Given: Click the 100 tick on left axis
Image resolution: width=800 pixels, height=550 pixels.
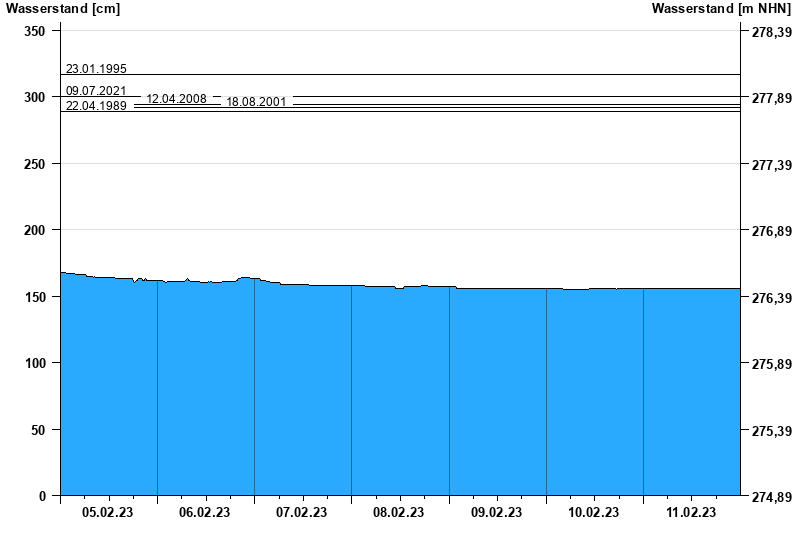Looking at the screenshot, I should tap(35, 363).
